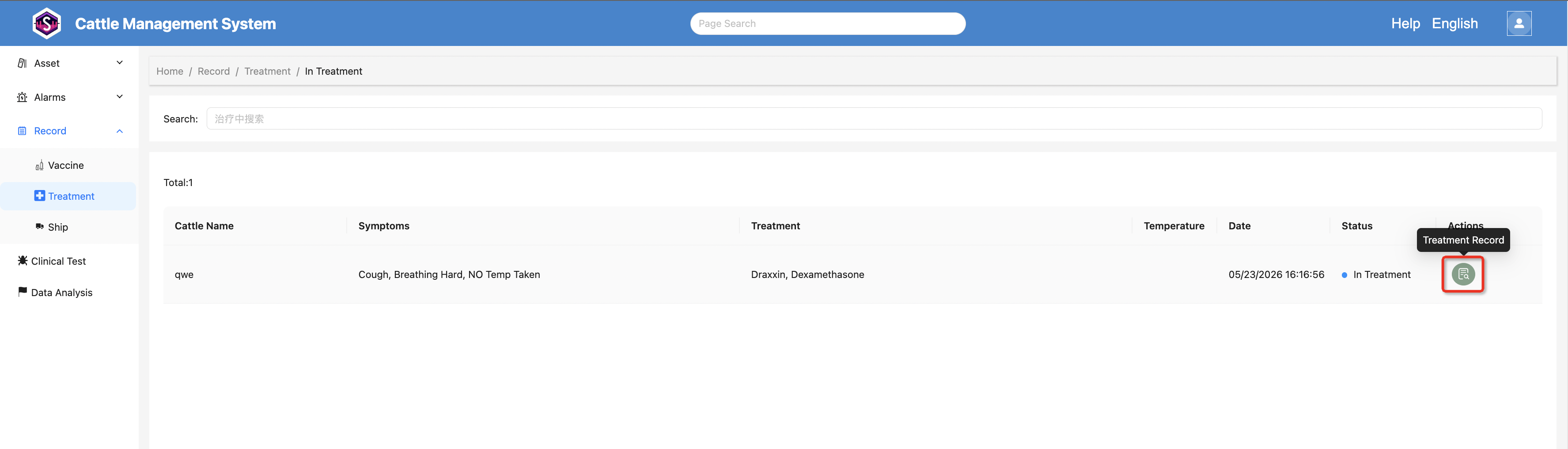1568x449 pixels.
Task: Open the Help link in header
Action: (x=1405, y=23)
